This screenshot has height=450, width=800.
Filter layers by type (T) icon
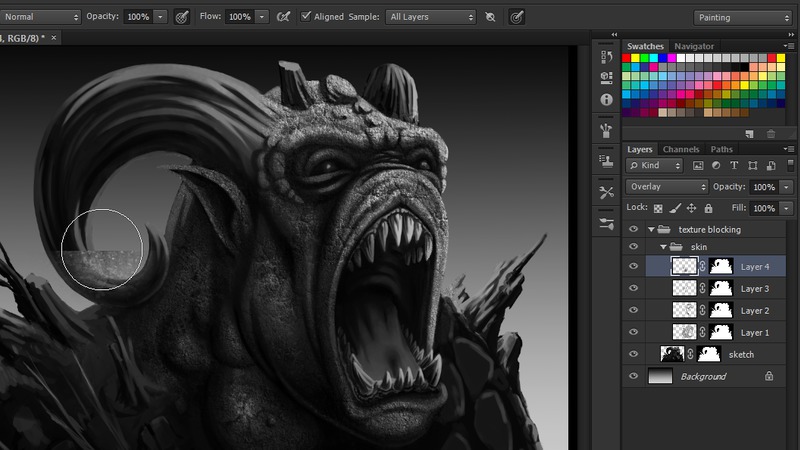click(735, 165)
